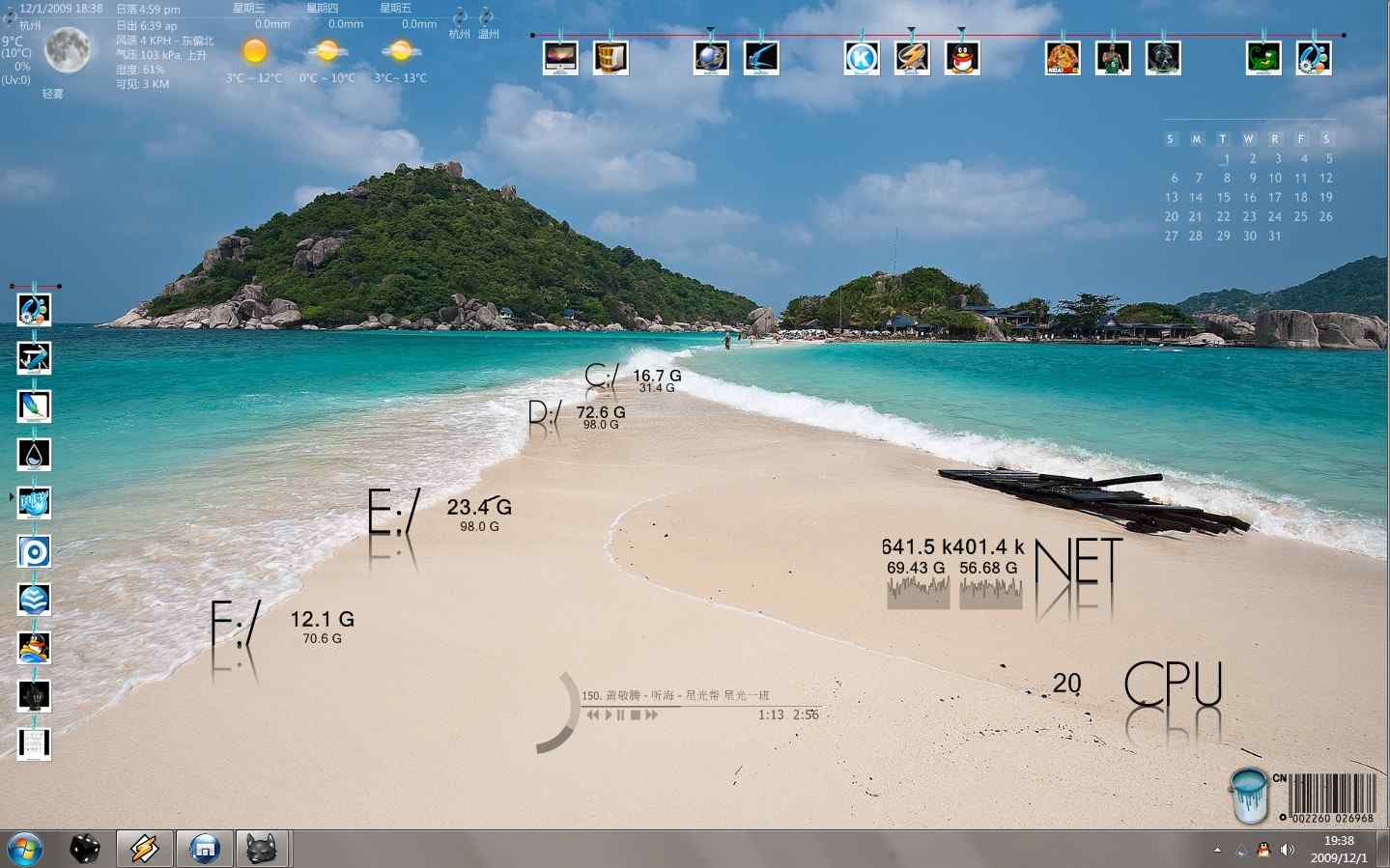Screen dimensions: 1390x868
Task: Click the 星期三 sunny forecast icon
Action: pyautogui.click(x=254, y=50)
